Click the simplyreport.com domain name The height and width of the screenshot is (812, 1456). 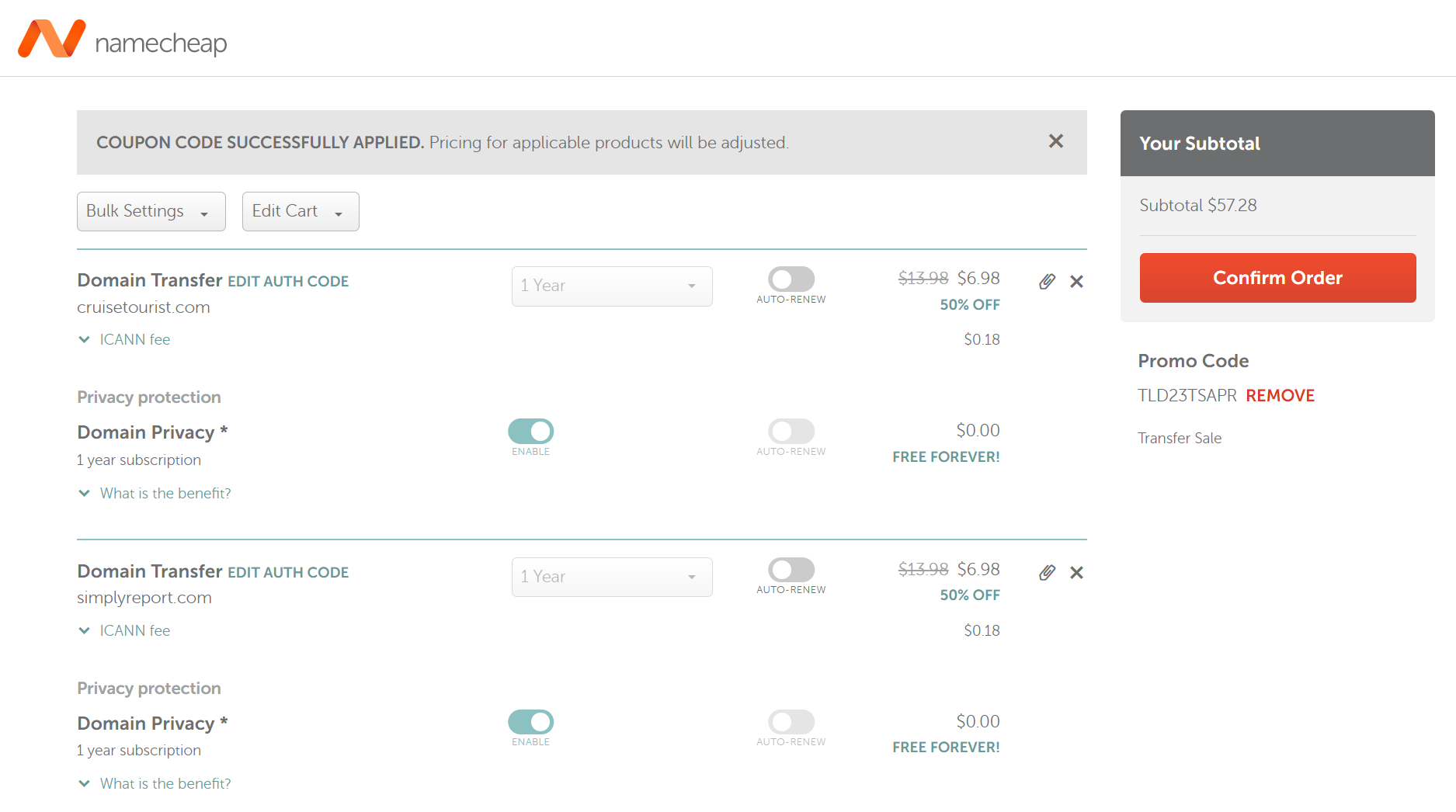(144, 598)
